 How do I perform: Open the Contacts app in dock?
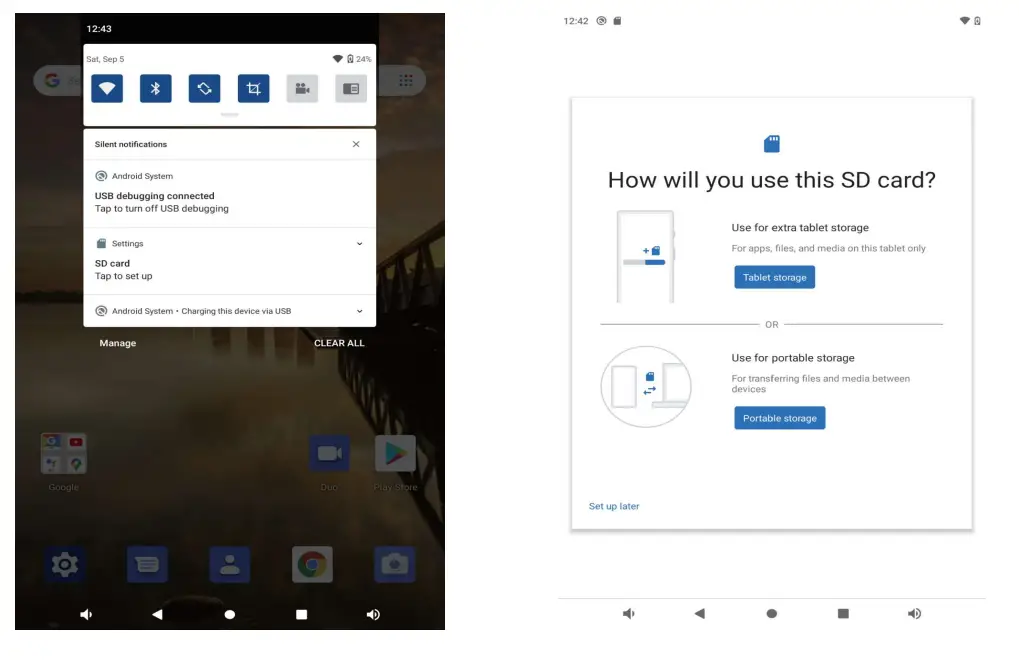(229, 564)
